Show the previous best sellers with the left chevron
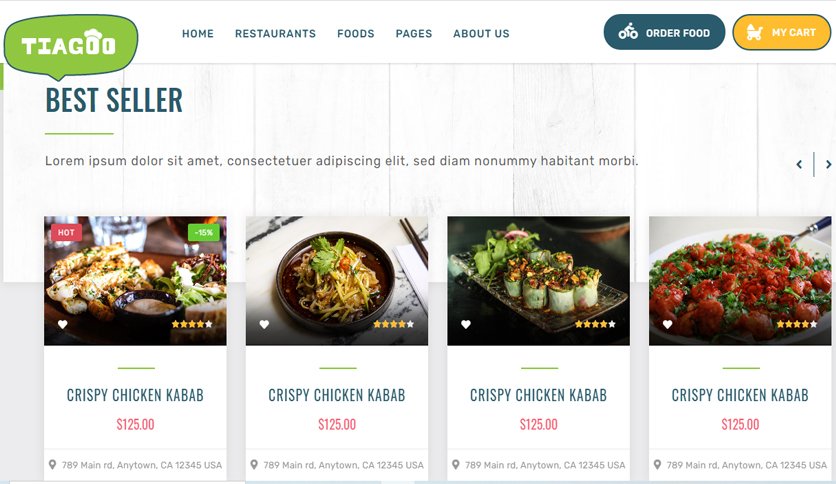 click(799, 164)
